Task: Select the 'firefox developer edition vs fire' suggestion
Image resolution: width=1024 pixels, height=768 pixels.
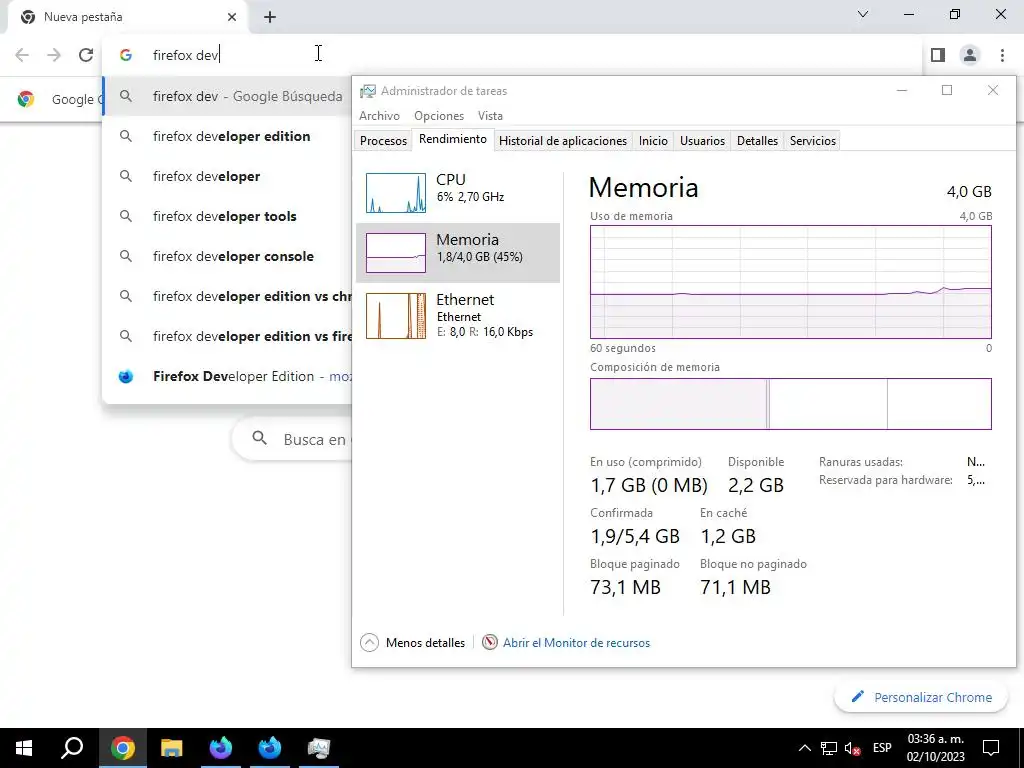Action: (x=228, y=336)
